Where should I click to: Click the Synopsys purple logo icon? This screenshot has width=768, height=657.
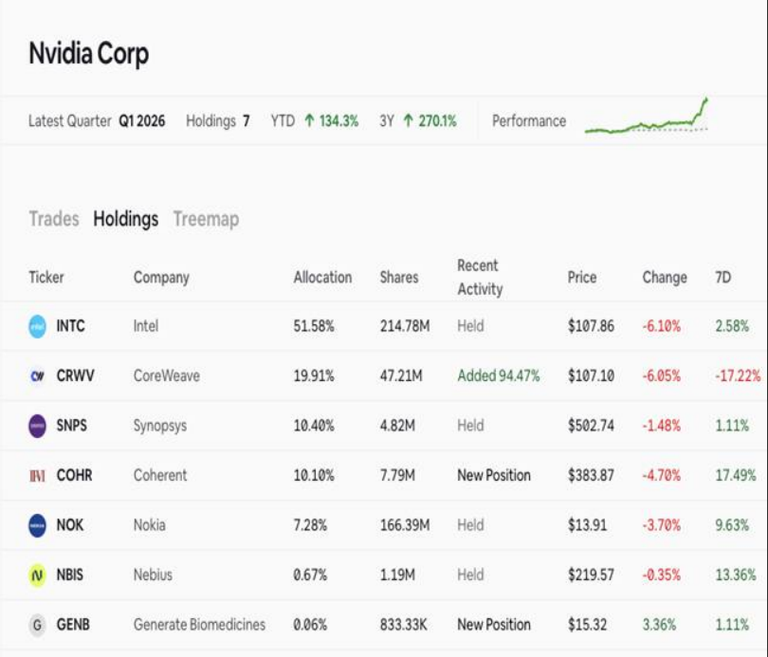pos(37,426)
